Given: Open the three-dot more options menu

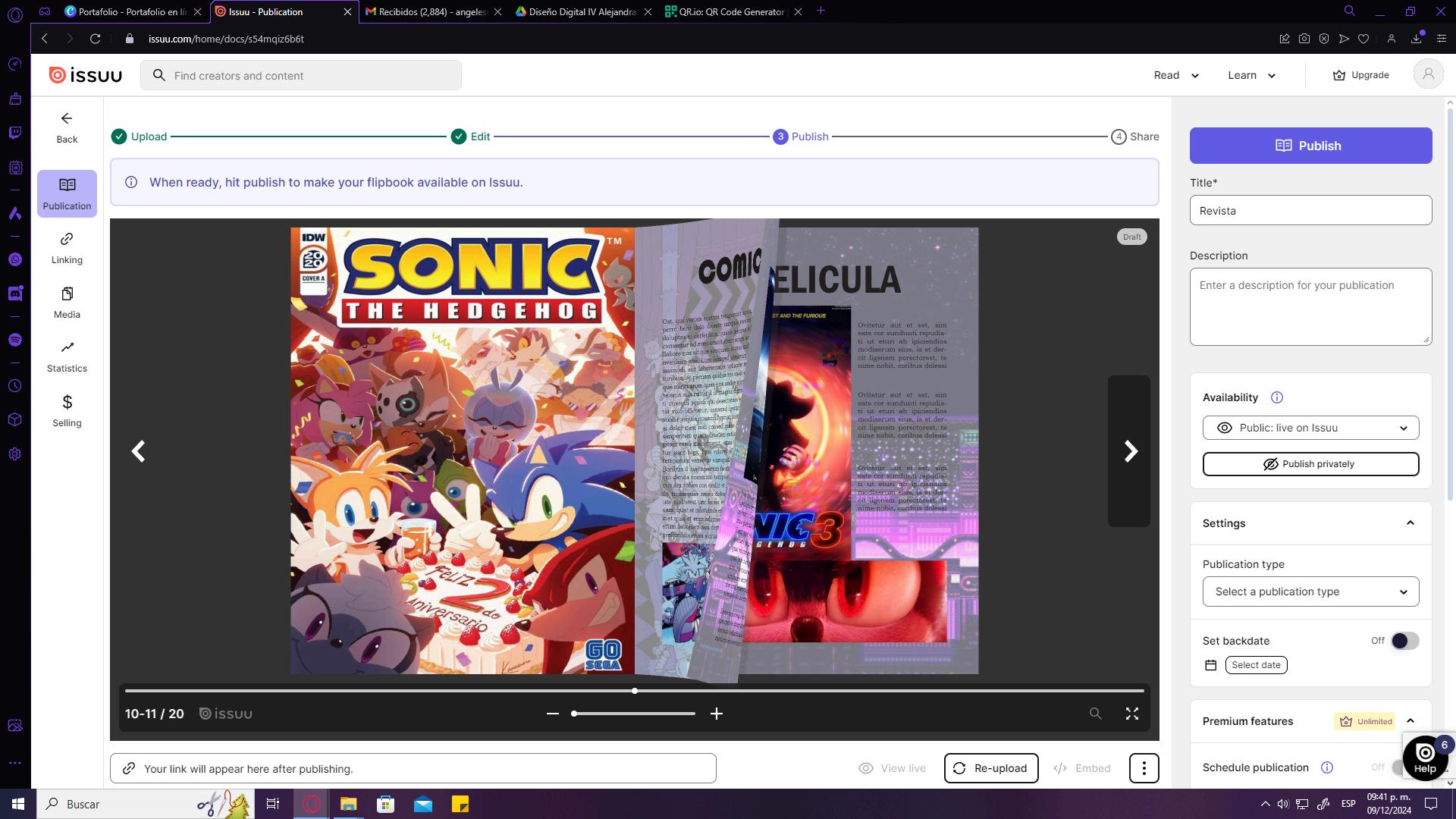Looking at the screenshot, I should (1144, 768).
